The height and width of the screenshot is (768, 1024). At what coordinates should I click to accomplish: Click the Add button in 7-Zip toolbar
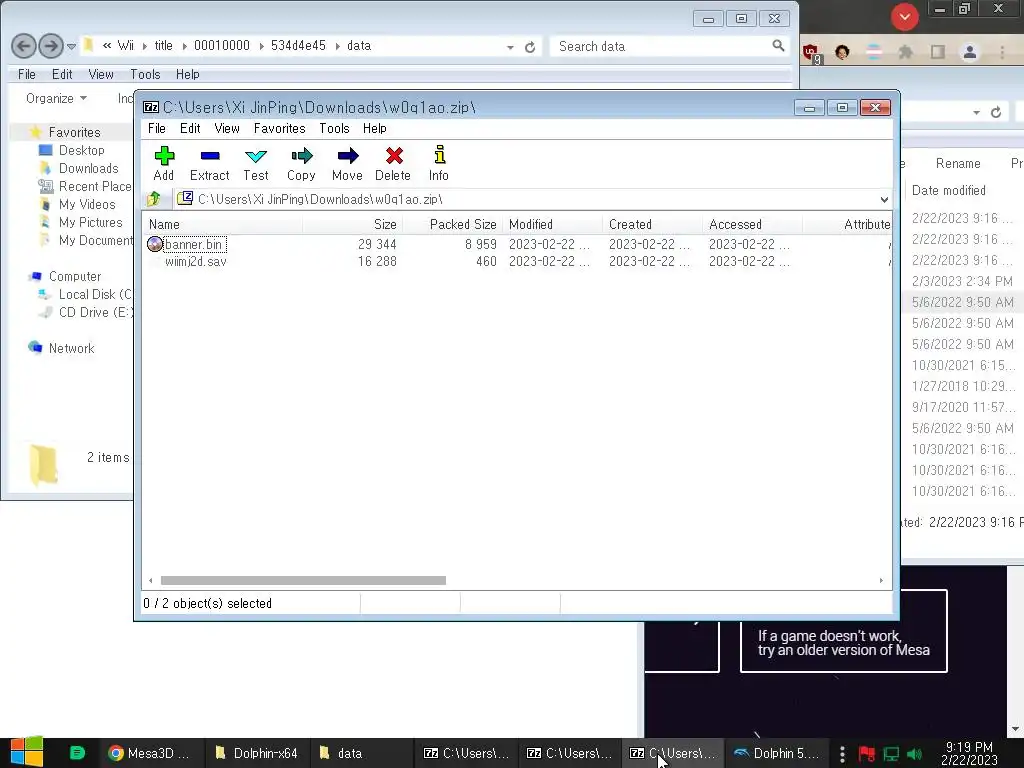pos(164,163)
